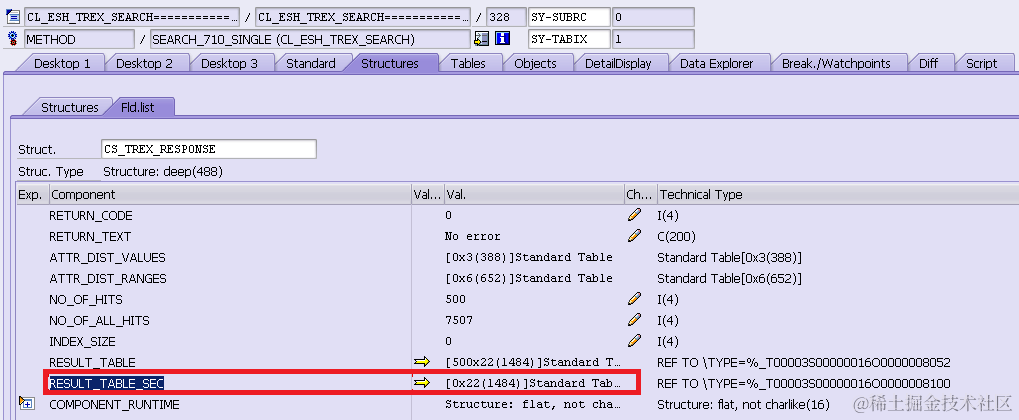
Task: Click the source program icon at top left
Action: (12, 17)
